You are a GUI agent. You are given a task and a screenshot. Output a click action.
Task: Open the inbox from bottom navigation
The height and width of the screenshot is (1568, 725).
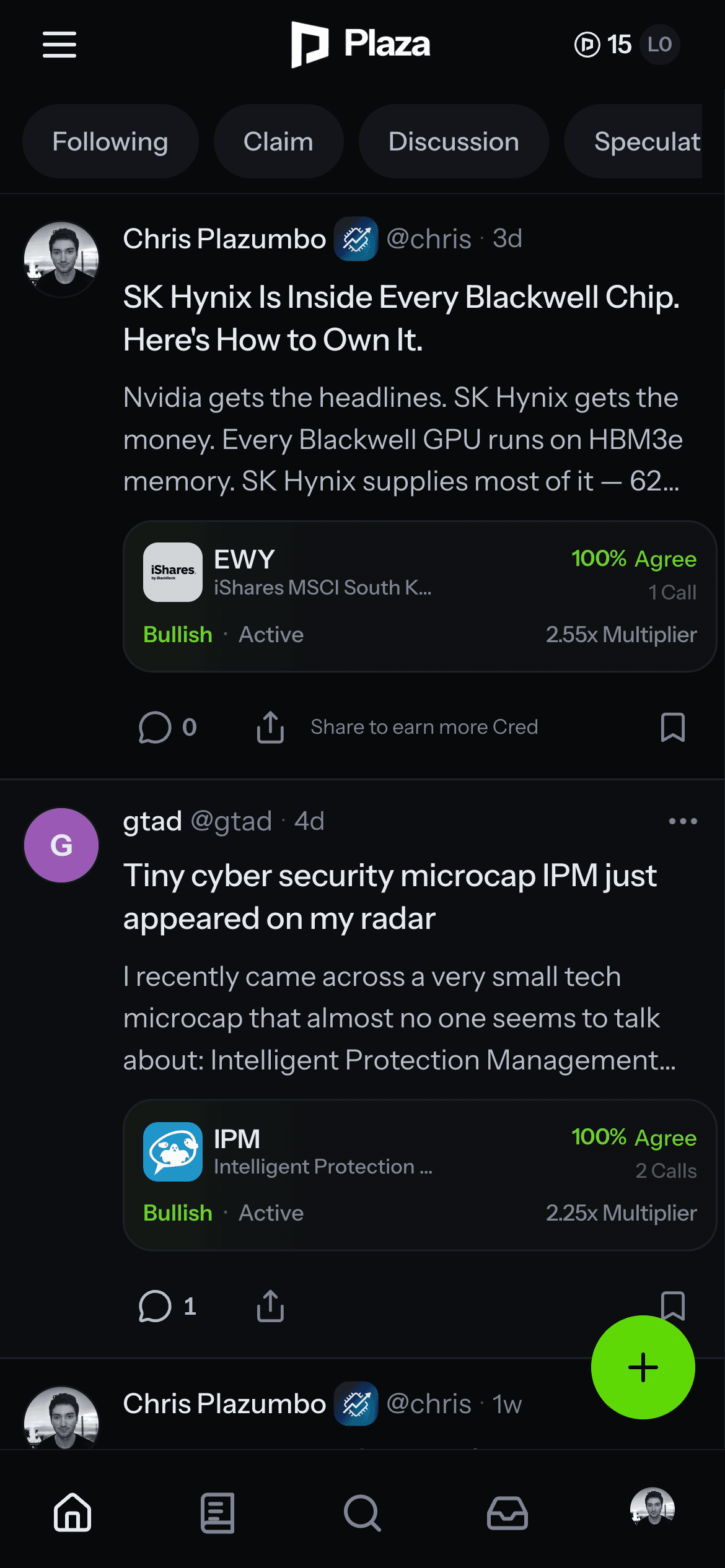click(507, 1512)
